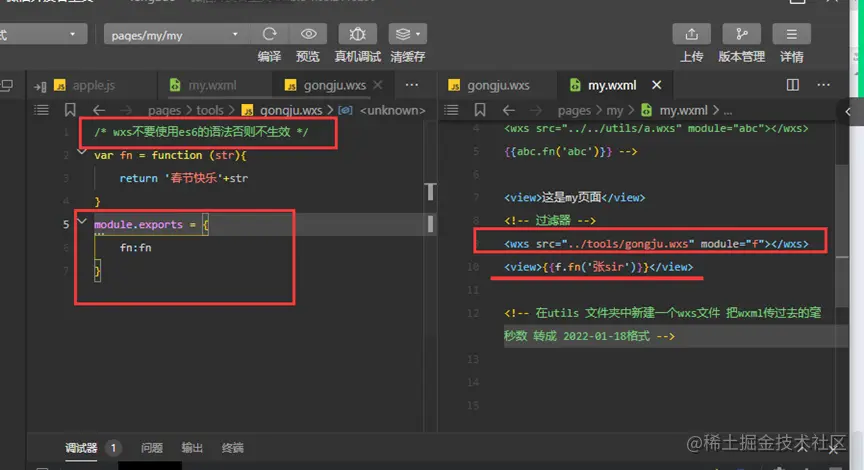This screenshot has width=864, height=470.
Task: Close the my.wxml tab in right editor
Action: [x=656, y=85]
